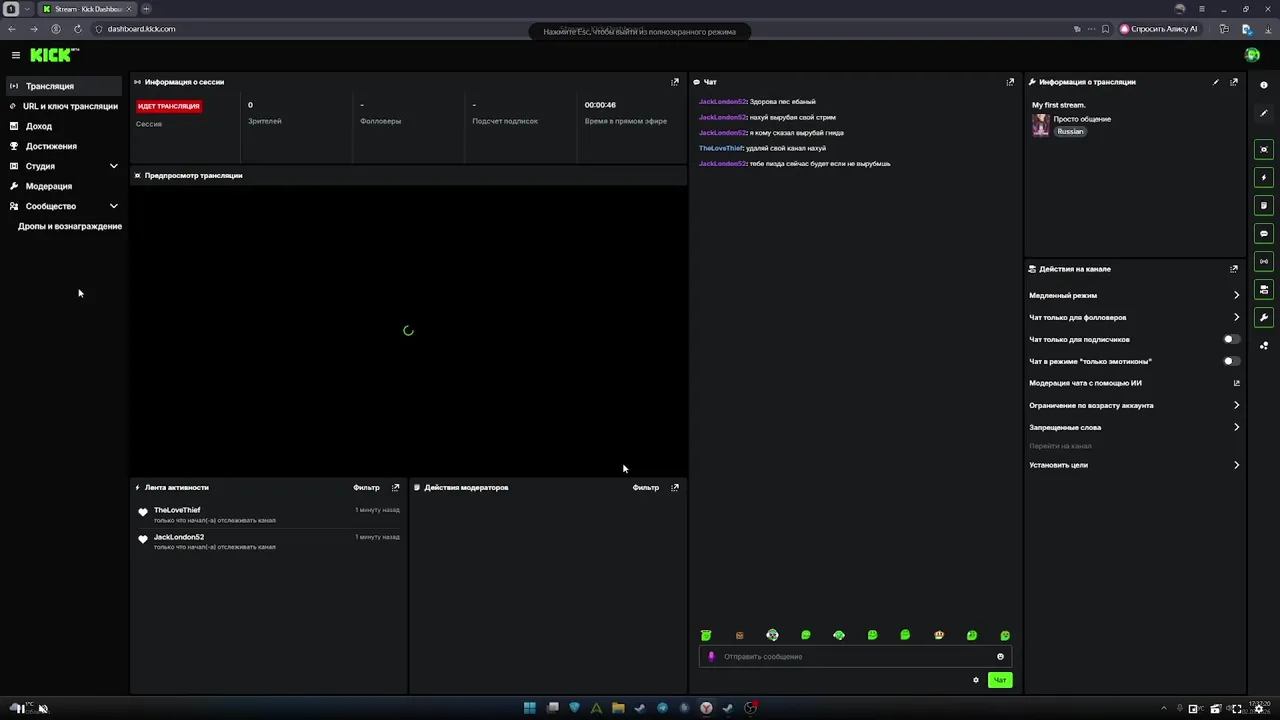Pop out the Информация о сессии panel

click(x=675, y=82)
